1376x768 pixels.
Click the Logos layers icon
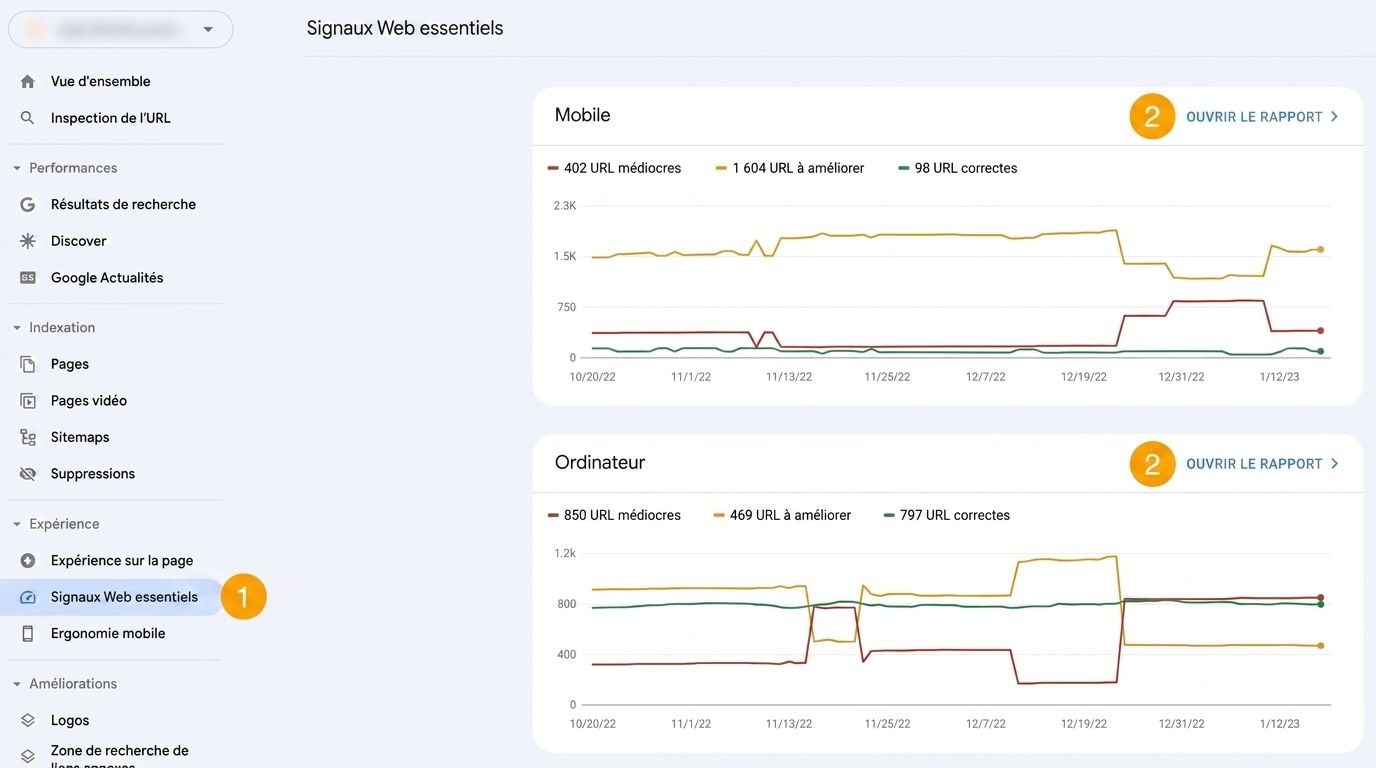pos(28,720)
